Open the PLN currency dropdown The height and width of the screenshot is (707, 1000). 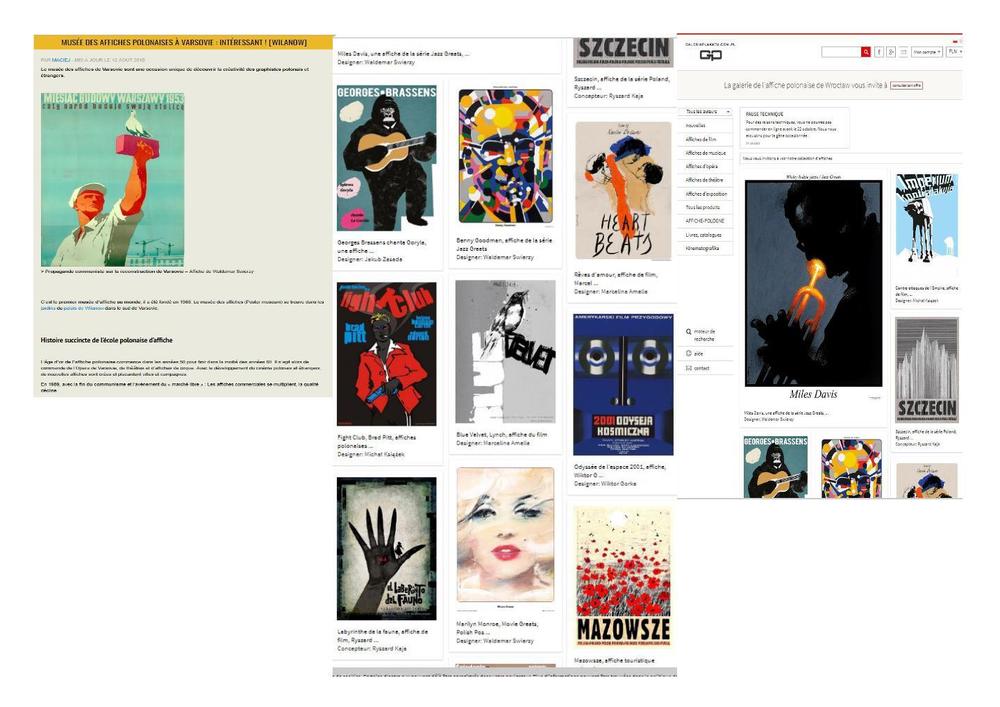click(955, 52)
